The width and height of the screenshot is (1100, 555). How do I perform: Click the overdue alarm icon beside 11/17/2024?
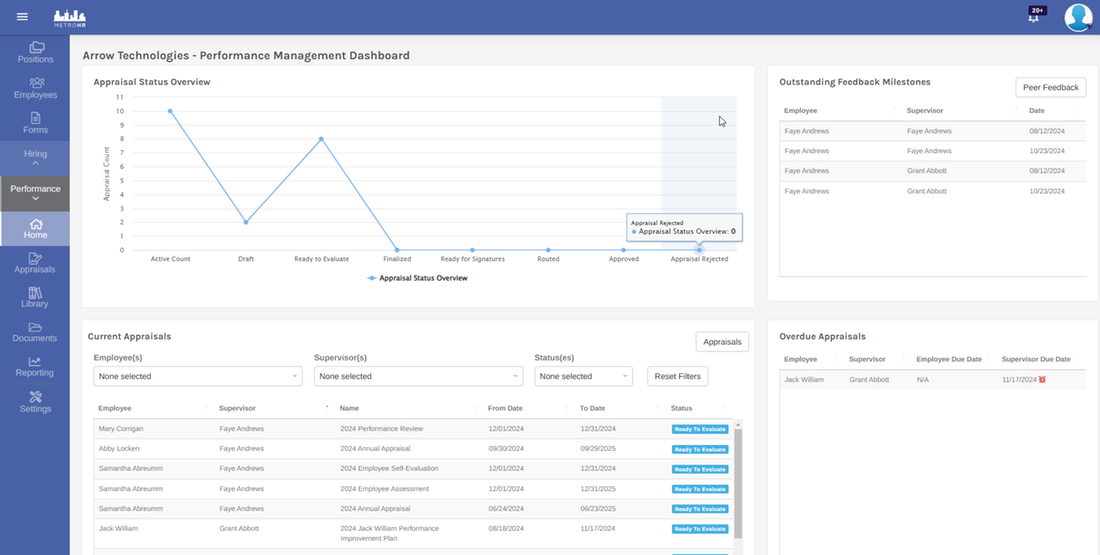1042,380
